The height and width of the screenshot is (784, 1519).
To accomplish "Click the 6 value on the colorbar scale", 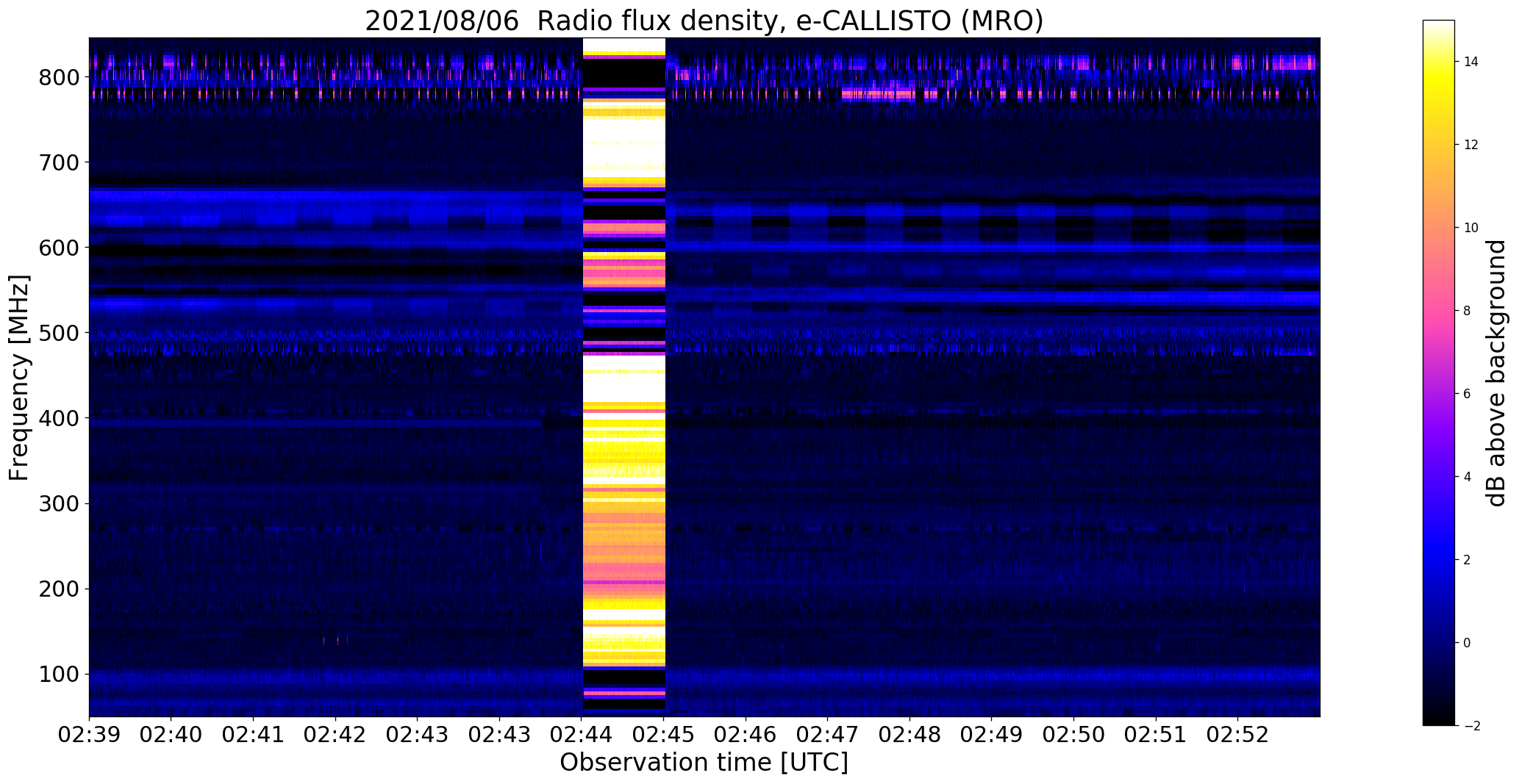I will (x=1468, y=394).
